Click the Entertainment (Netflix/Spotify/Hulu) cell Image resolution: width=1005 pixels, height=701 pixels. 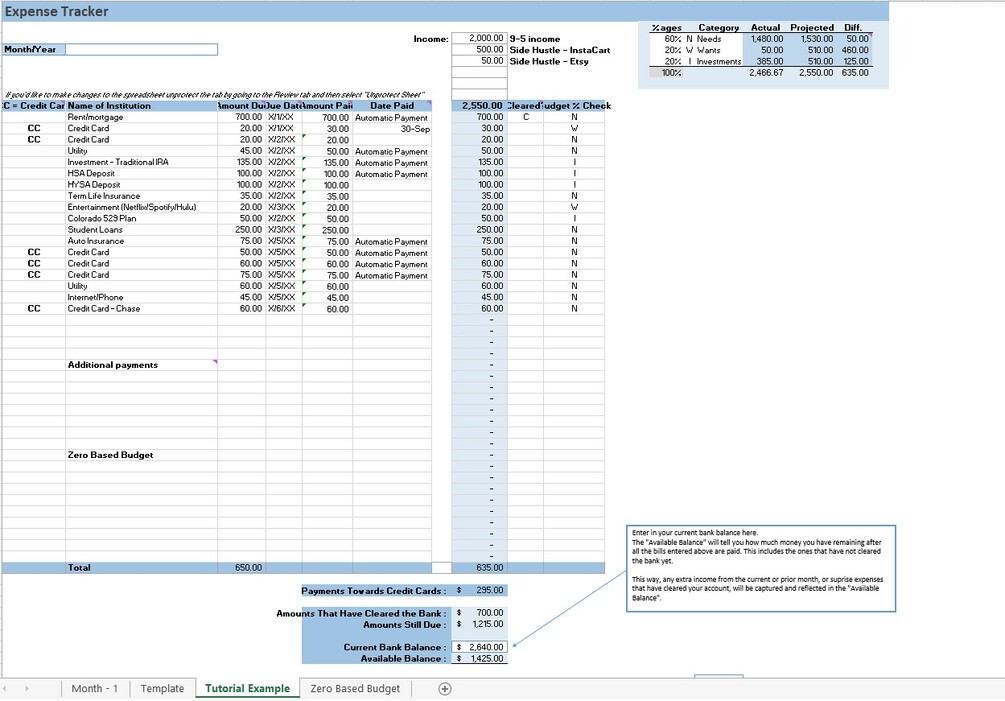(x=141, y=207)
